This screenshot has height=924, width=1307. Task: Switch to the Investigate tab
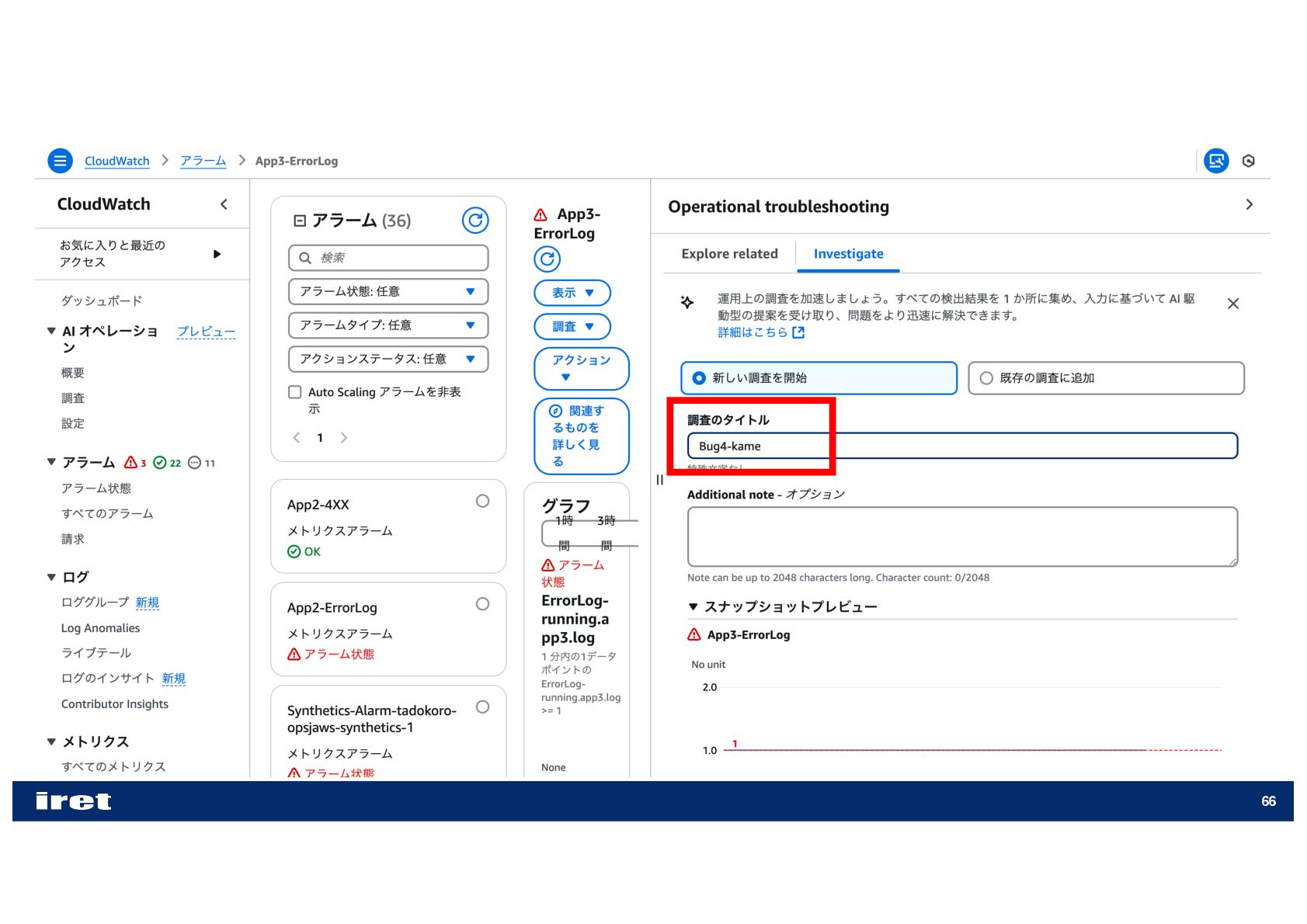[x=848, y=254]
